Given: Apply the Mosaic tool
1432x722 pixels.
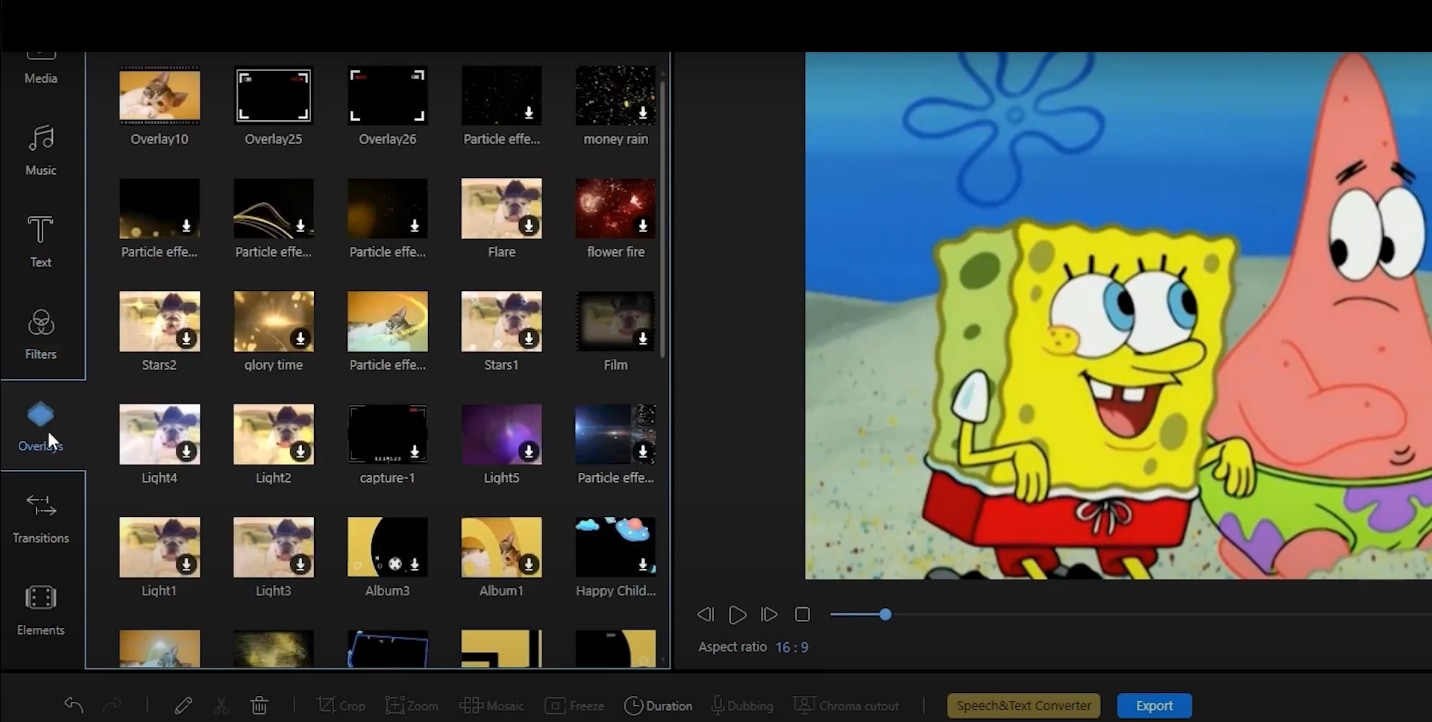Looking at the screenshot, I should [x=491, y=705].
